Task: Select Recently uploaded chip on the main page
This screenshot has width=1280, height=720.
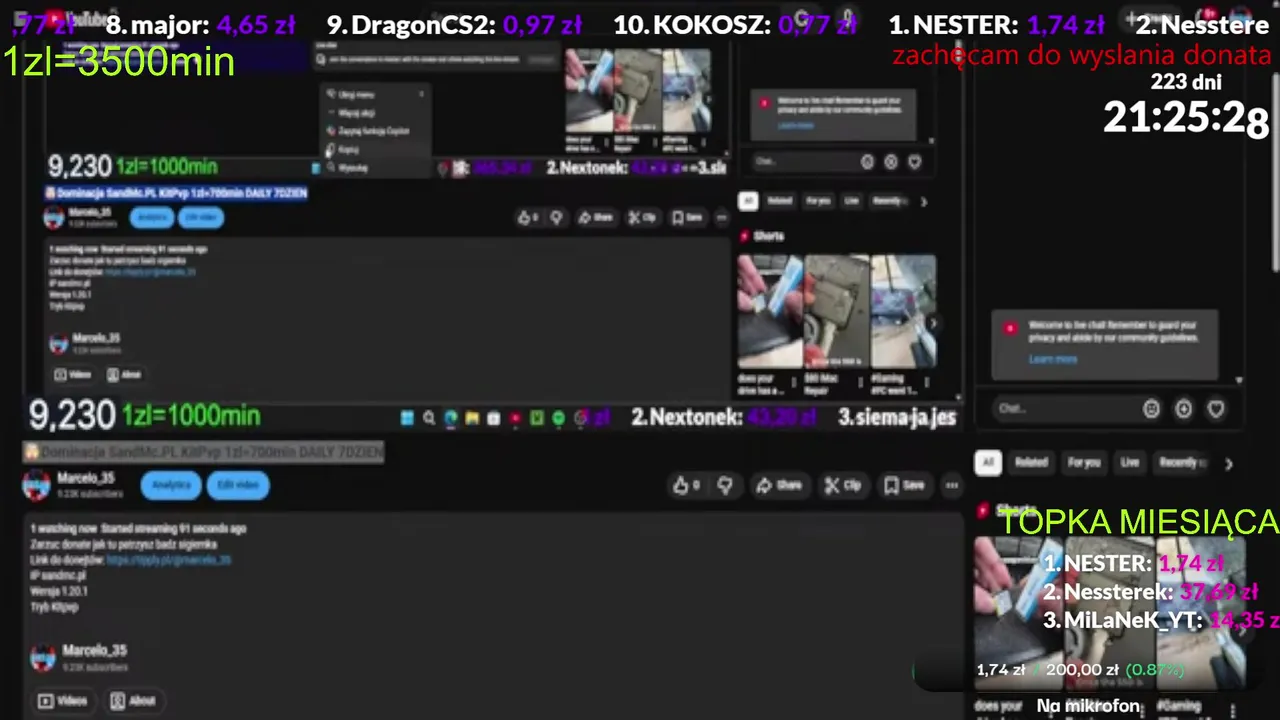Action: [1183, 462]
